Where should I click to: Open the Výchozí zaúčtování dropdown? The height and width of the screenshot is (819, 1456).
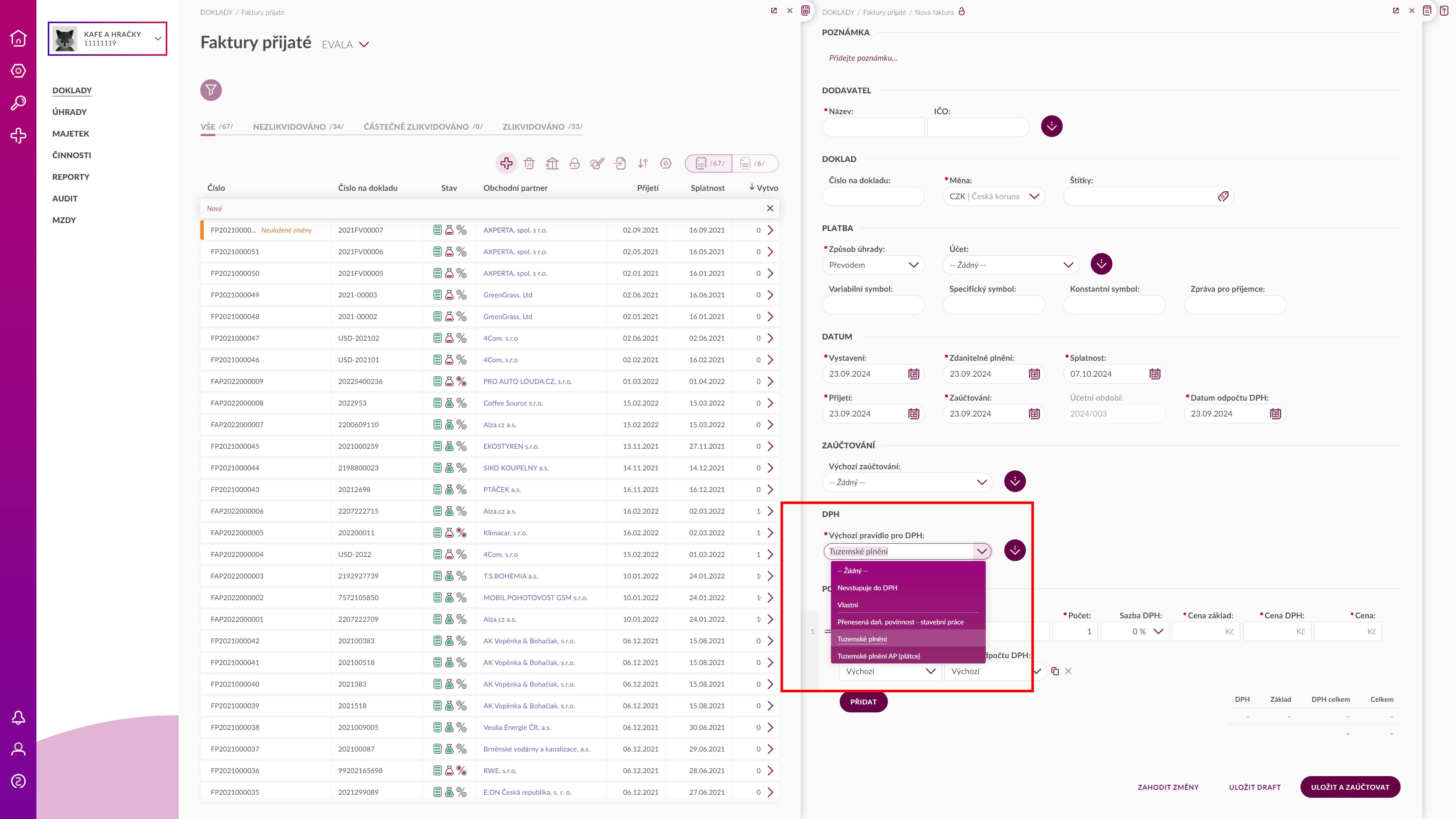pyautogui.click(x=907, y=482)
